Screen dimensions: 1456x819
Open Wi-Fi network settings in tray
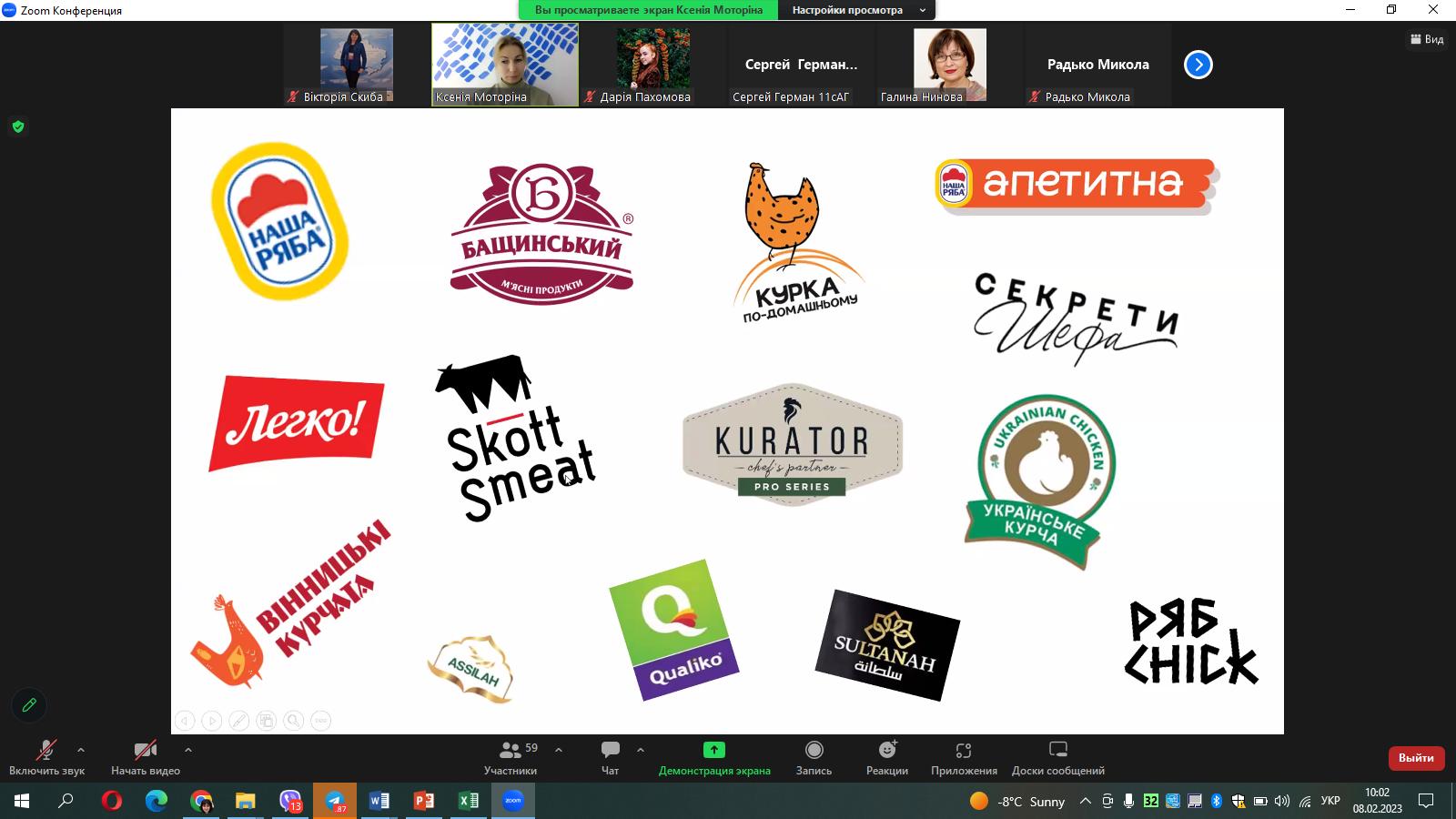1305,801
